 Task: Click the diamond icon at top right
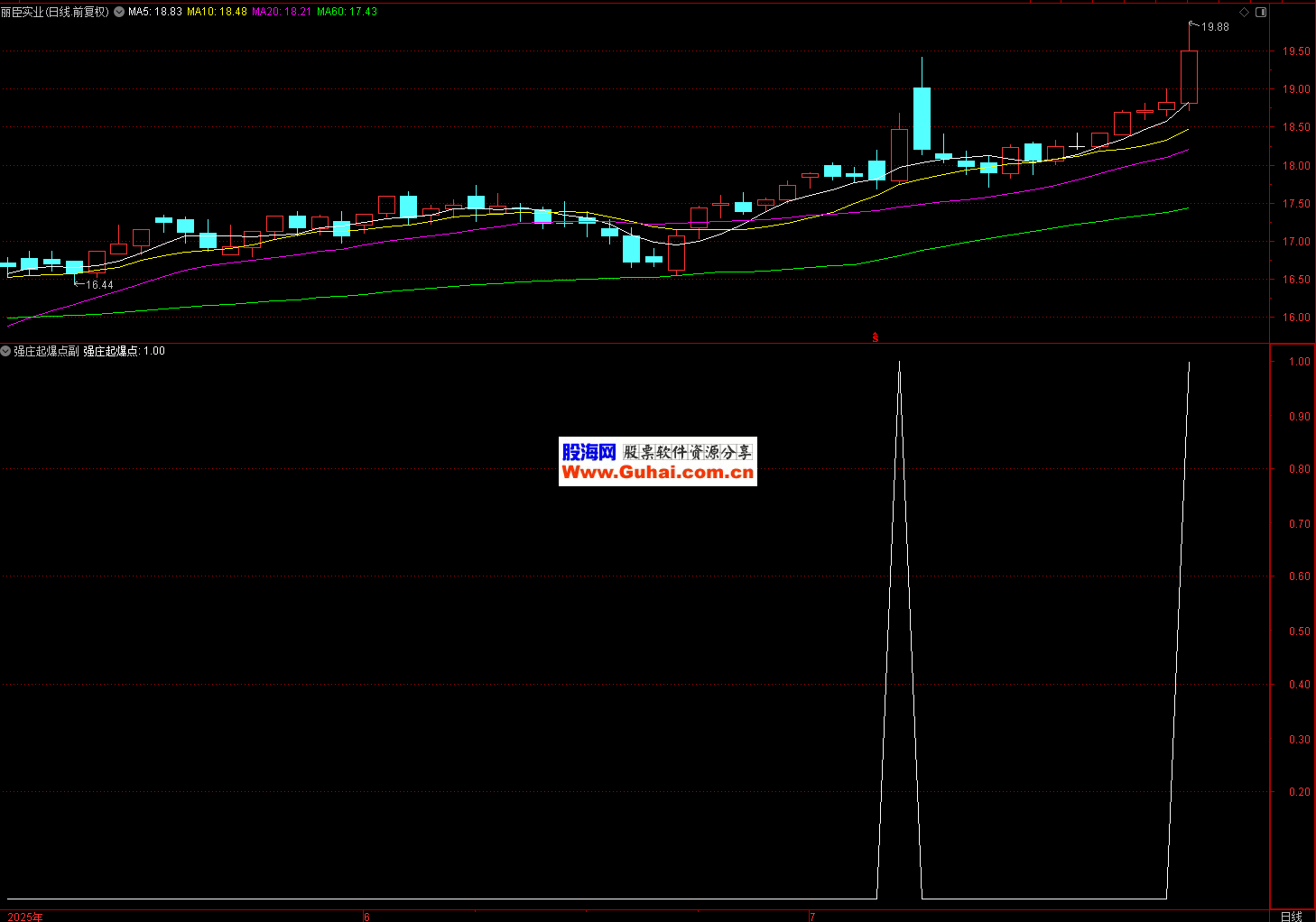pos(1244,12)
